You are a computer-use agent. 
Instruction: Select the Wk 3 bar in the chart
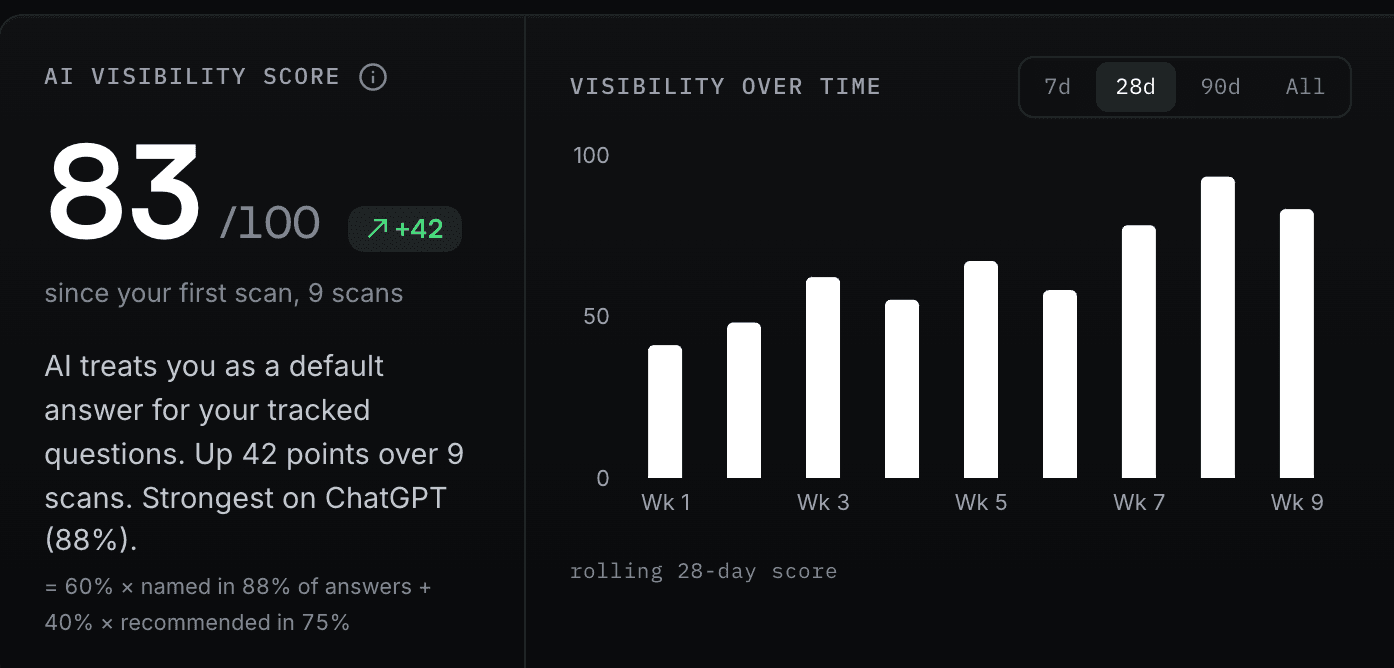823,378
